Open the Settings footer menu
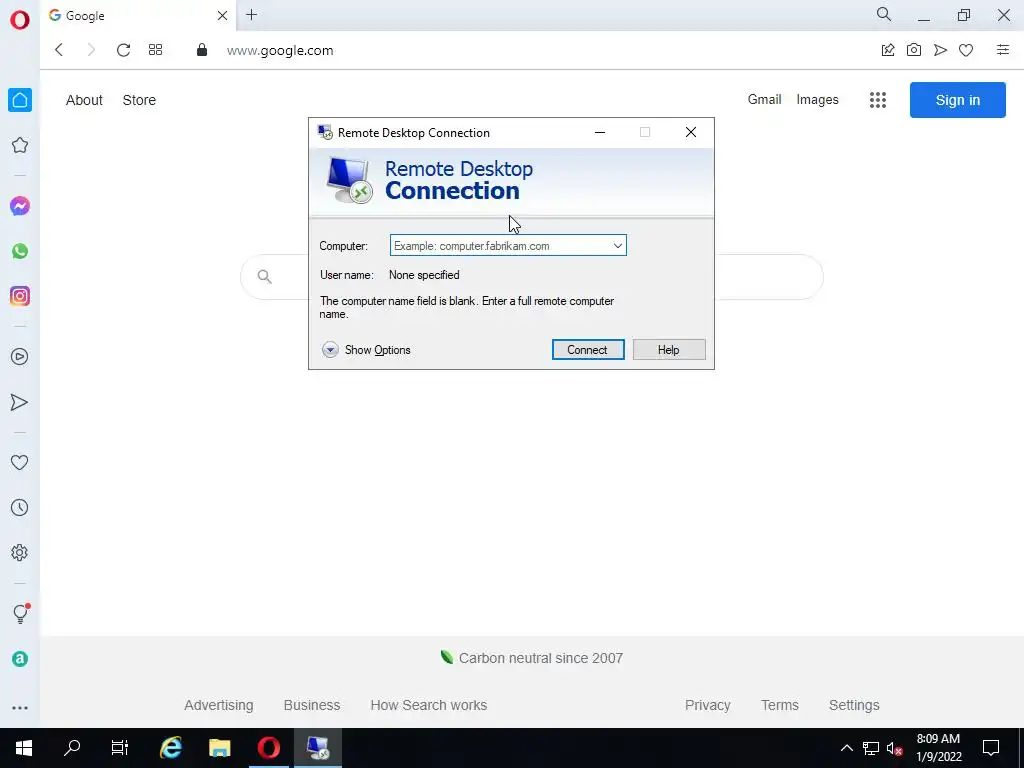 854,705
